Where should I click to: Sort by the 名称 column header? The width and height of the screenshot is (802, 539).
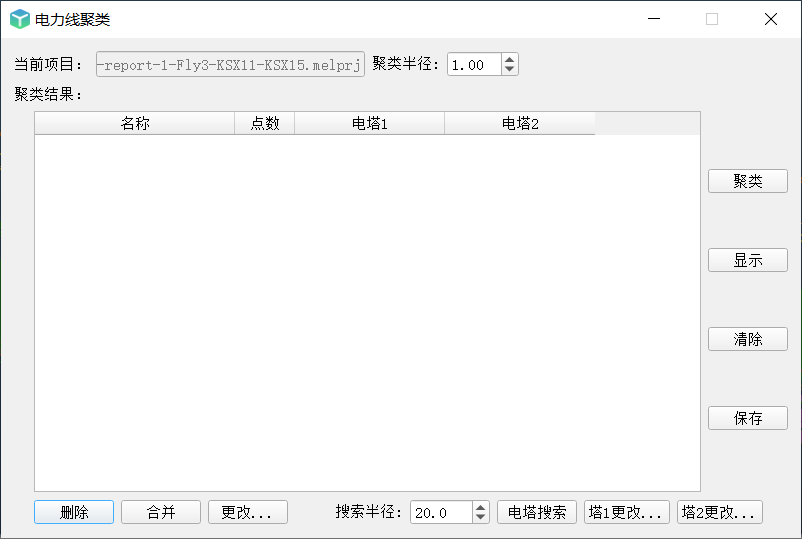[135, 123]
